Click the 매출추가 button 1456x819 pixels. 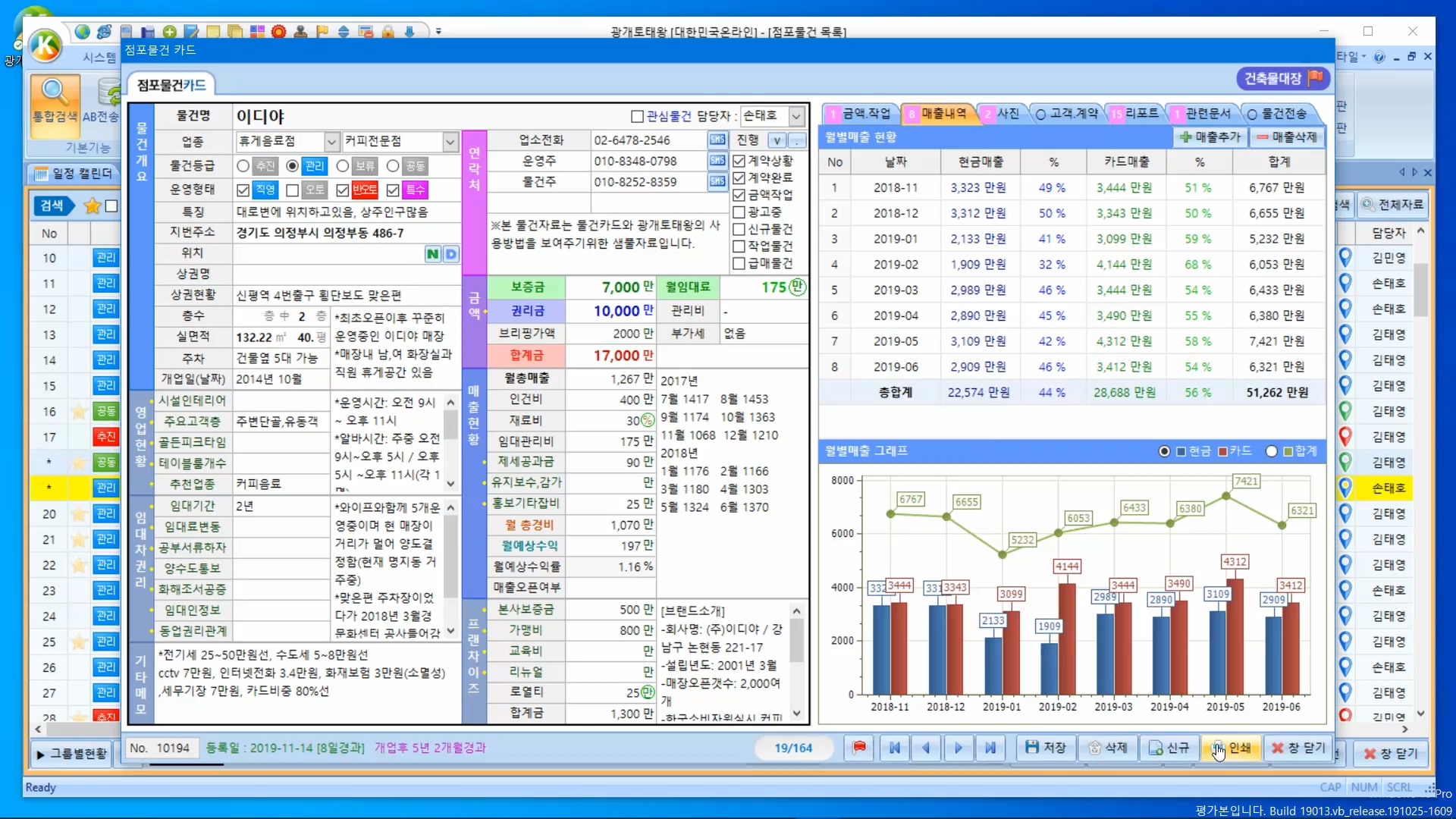point(1210,137)
